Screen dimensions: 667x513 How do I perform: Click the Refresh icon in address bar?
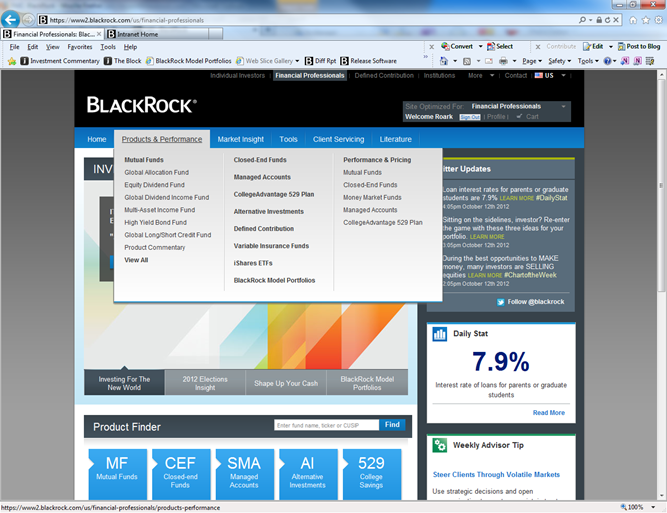click(x=607, y=20)
